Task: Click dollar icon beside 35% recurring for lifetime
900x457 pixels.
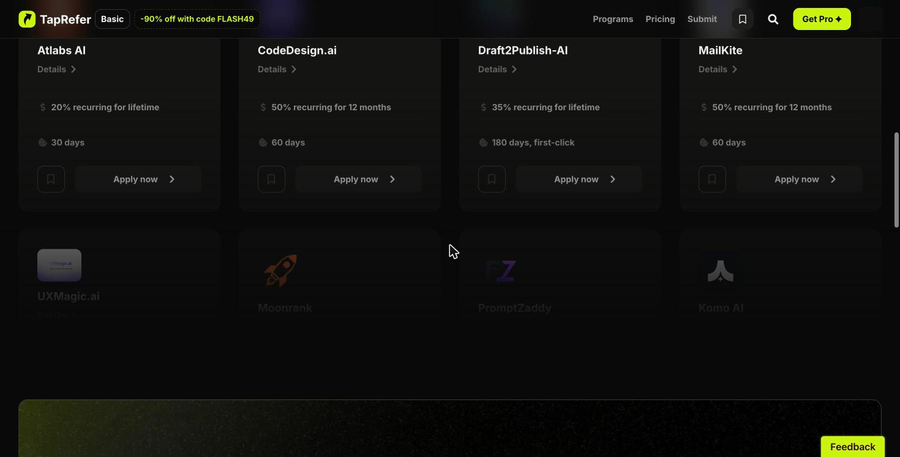Action: (x=483, y=107)
